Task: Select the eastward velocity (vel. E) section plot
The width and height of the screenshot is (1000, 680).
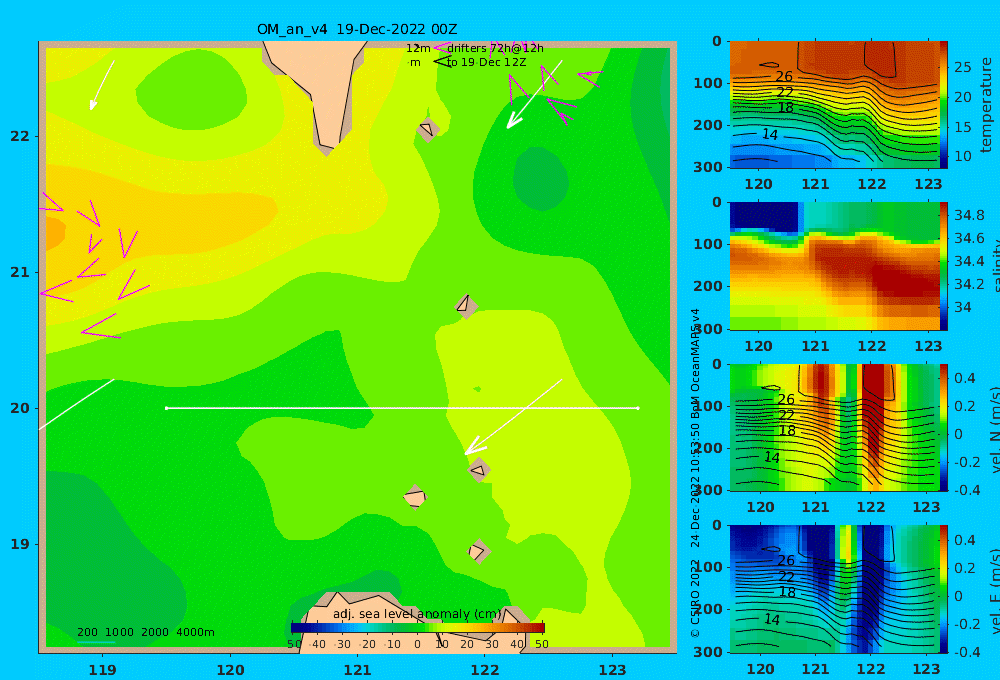Action: coord(834,589)
